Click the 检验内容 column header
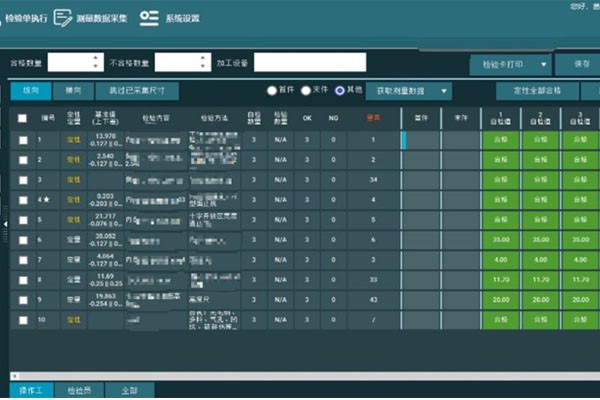Image resolution: width=600 pixels, height=400 pixels. [x=156, y=118]
